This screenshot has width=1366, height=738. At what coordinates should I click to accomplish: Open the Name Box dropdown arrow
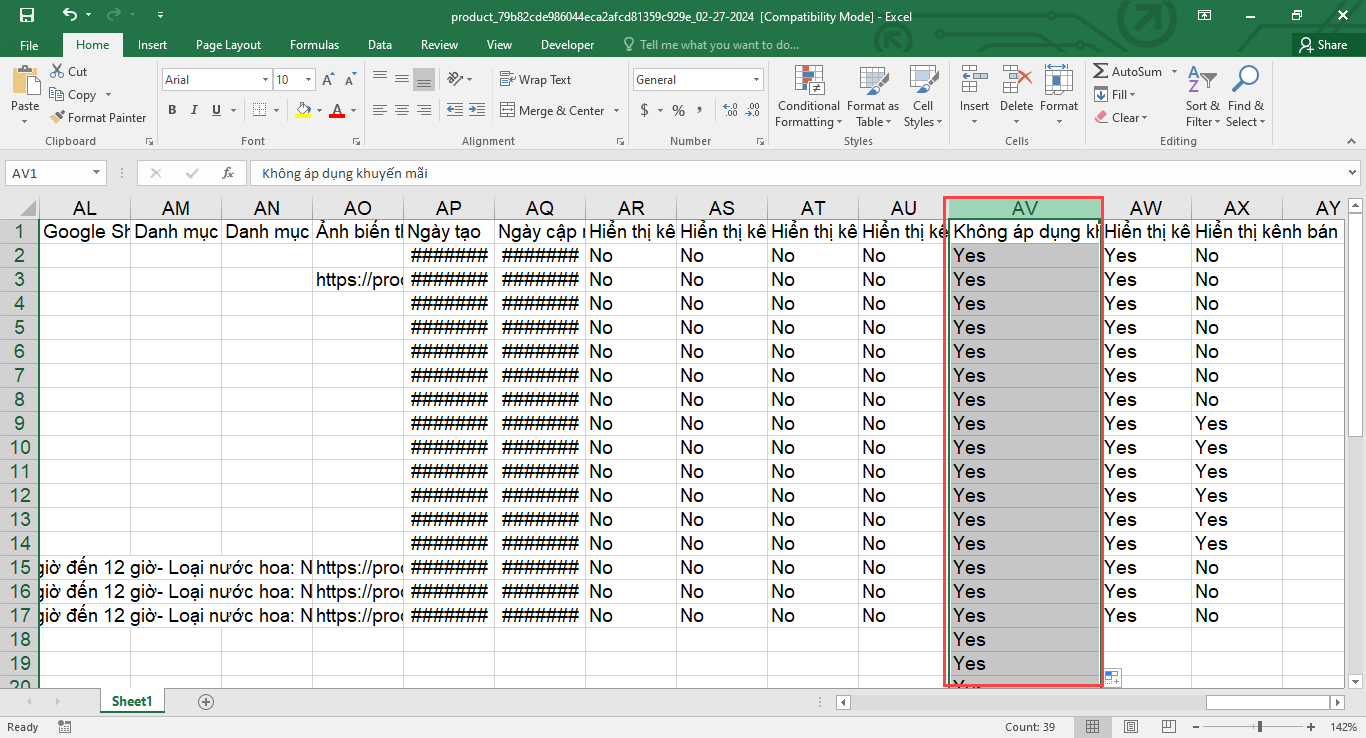pyautogui.click(x=96, y=173)
